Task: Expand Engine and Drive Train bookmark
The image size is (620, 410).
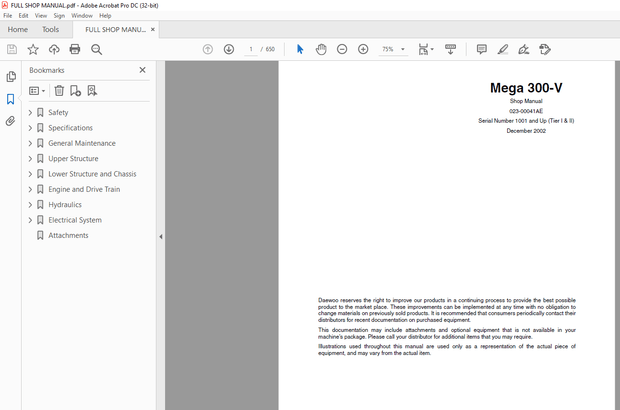Action: point(30,189)
